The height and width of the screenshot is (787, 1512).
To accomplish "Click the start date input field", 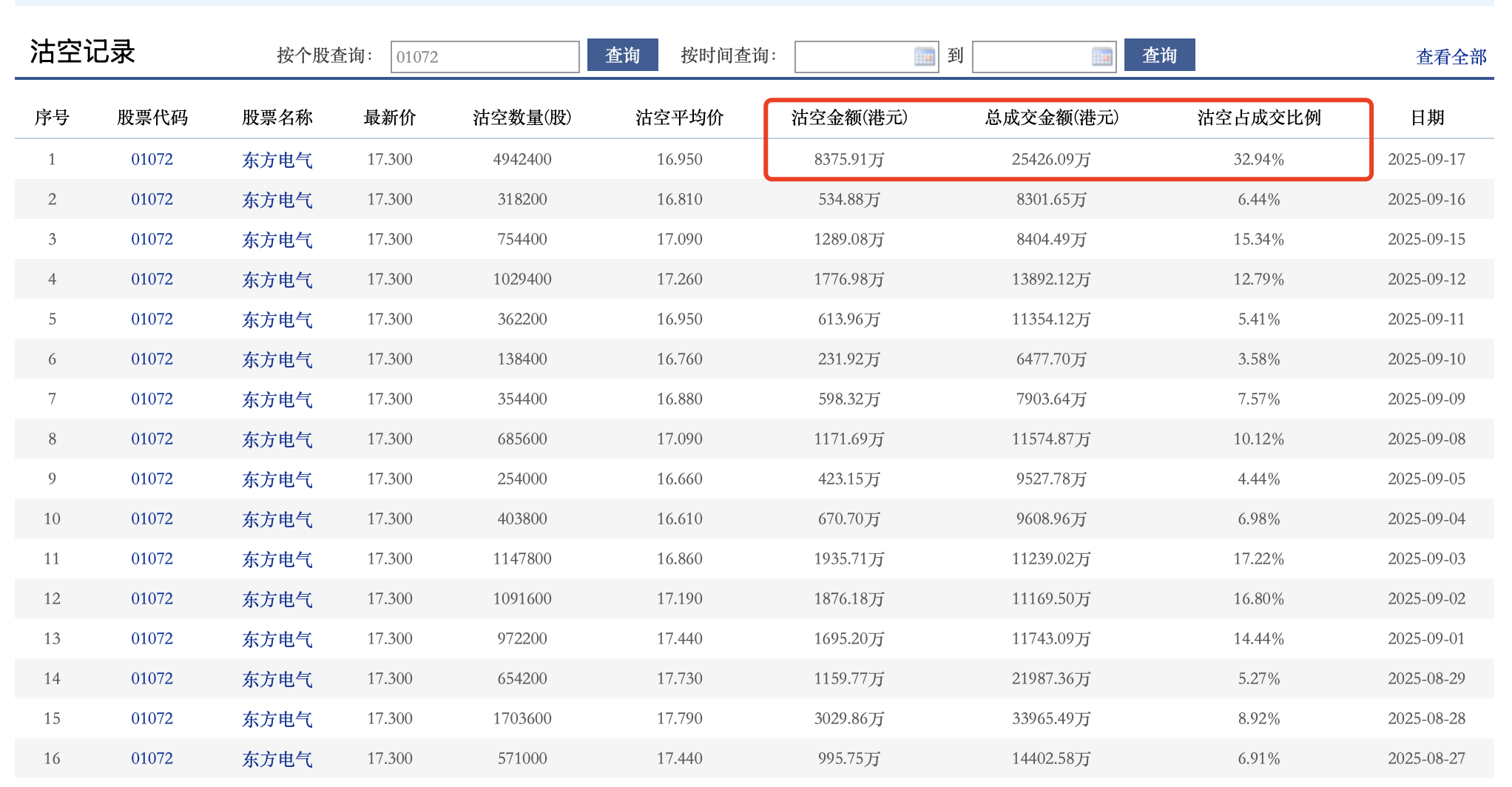I will (x=866, y=56).
